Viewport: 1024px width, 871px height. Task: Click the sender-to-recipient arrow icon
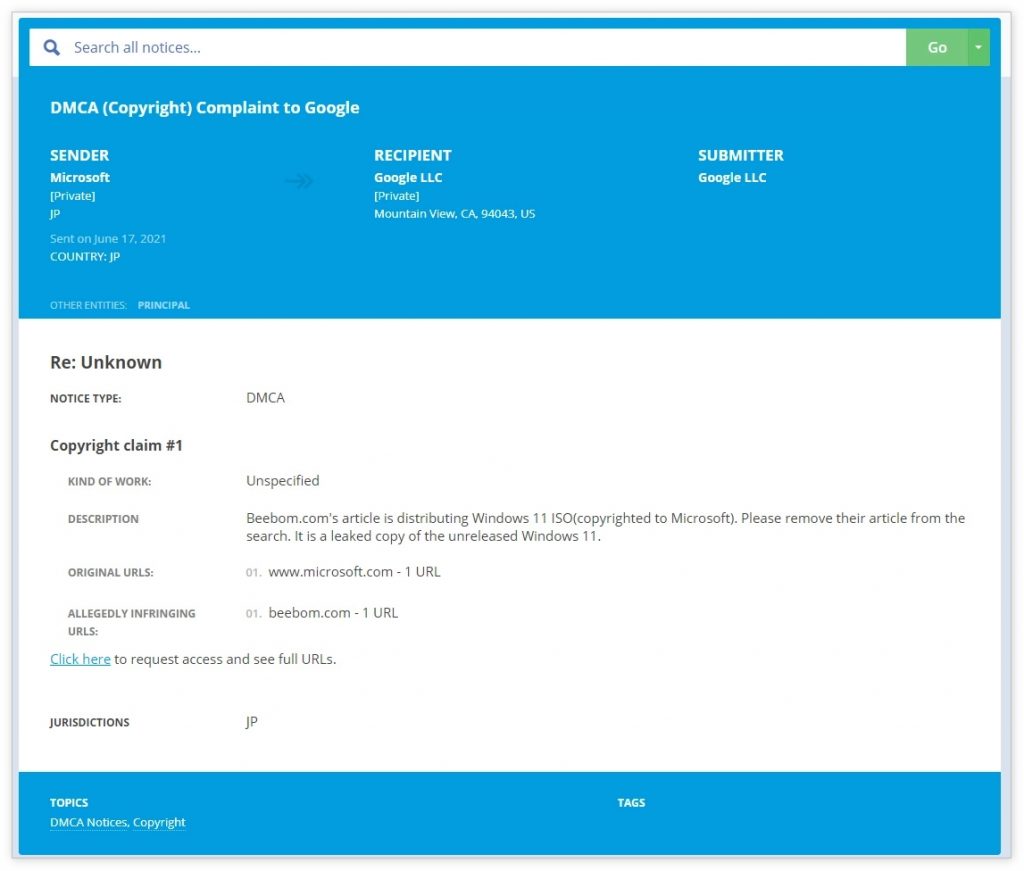(x=299, y=181)
